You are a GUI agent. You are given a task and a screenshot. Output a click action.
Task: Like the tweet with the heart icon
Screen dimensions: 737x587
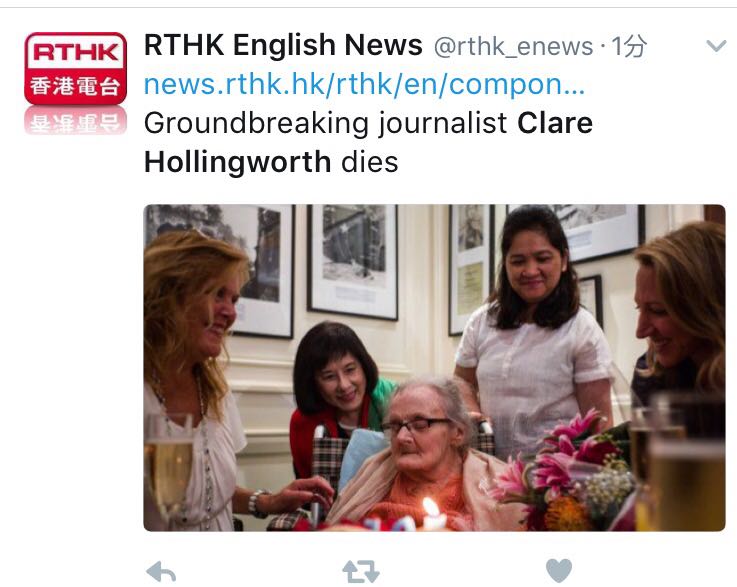(x=559, y=571)
